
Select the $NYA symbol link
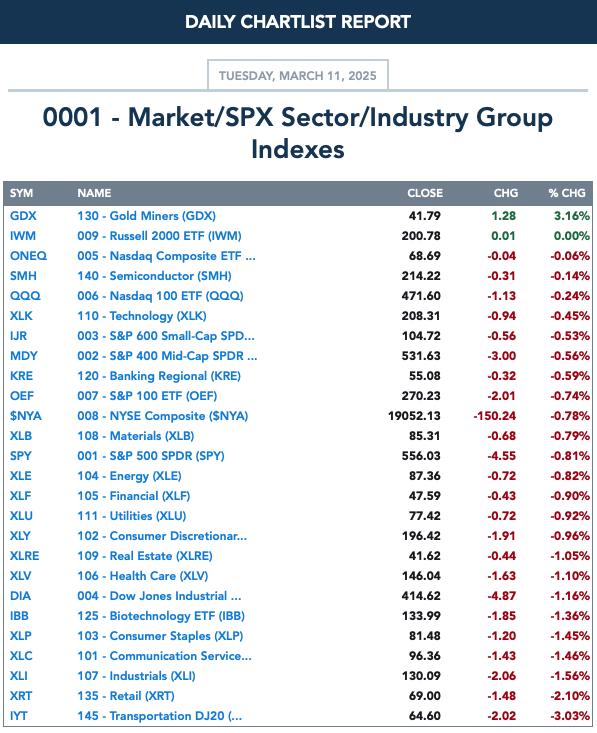click(26, 416)
